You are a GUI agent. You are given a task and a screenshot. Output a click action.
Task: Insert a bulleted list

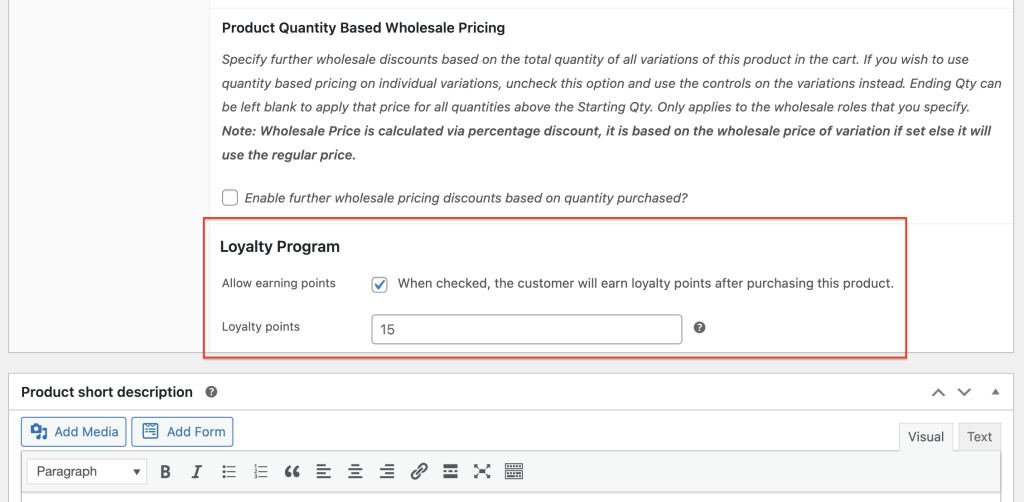[x=229, y=472]
